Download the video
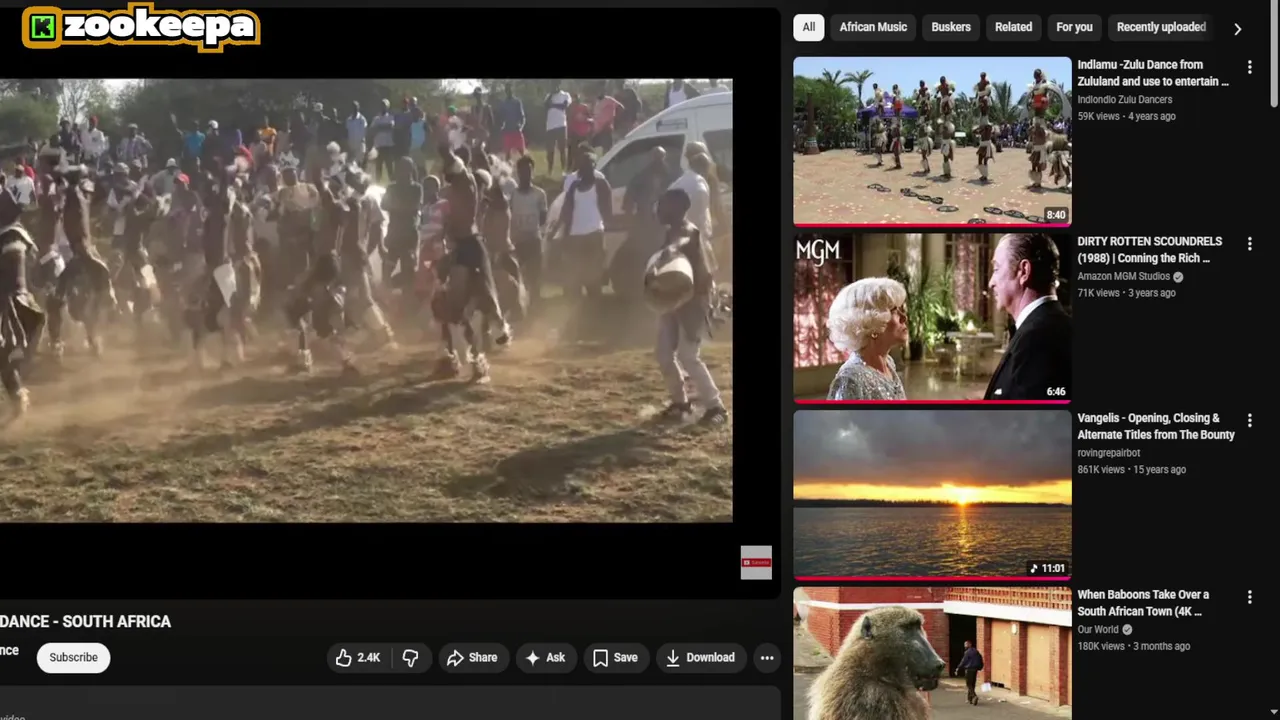Image resolution: width=1280 pixels, height=720 pixels. pos(700,657)
